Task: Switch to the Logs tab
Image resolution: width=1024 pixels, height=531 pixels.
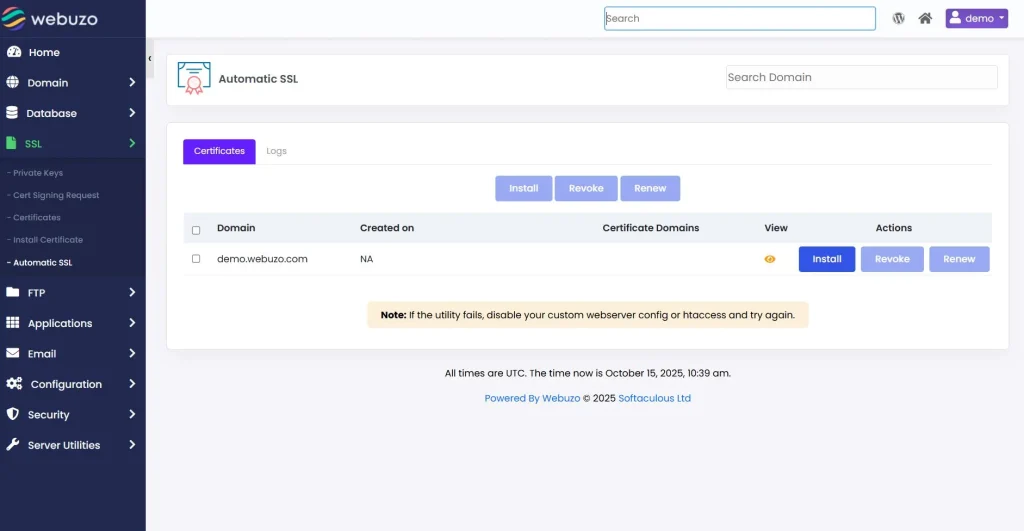Action: coord(276,151)
